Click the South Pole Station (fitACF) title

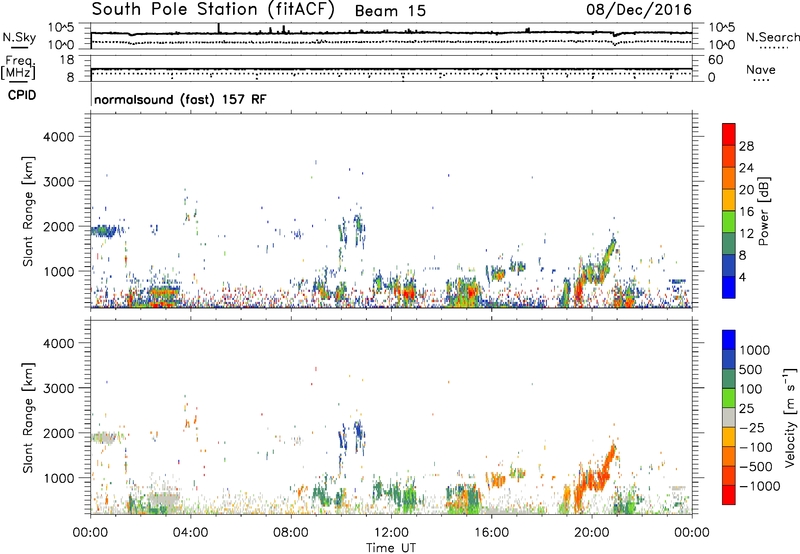[213, 10]
